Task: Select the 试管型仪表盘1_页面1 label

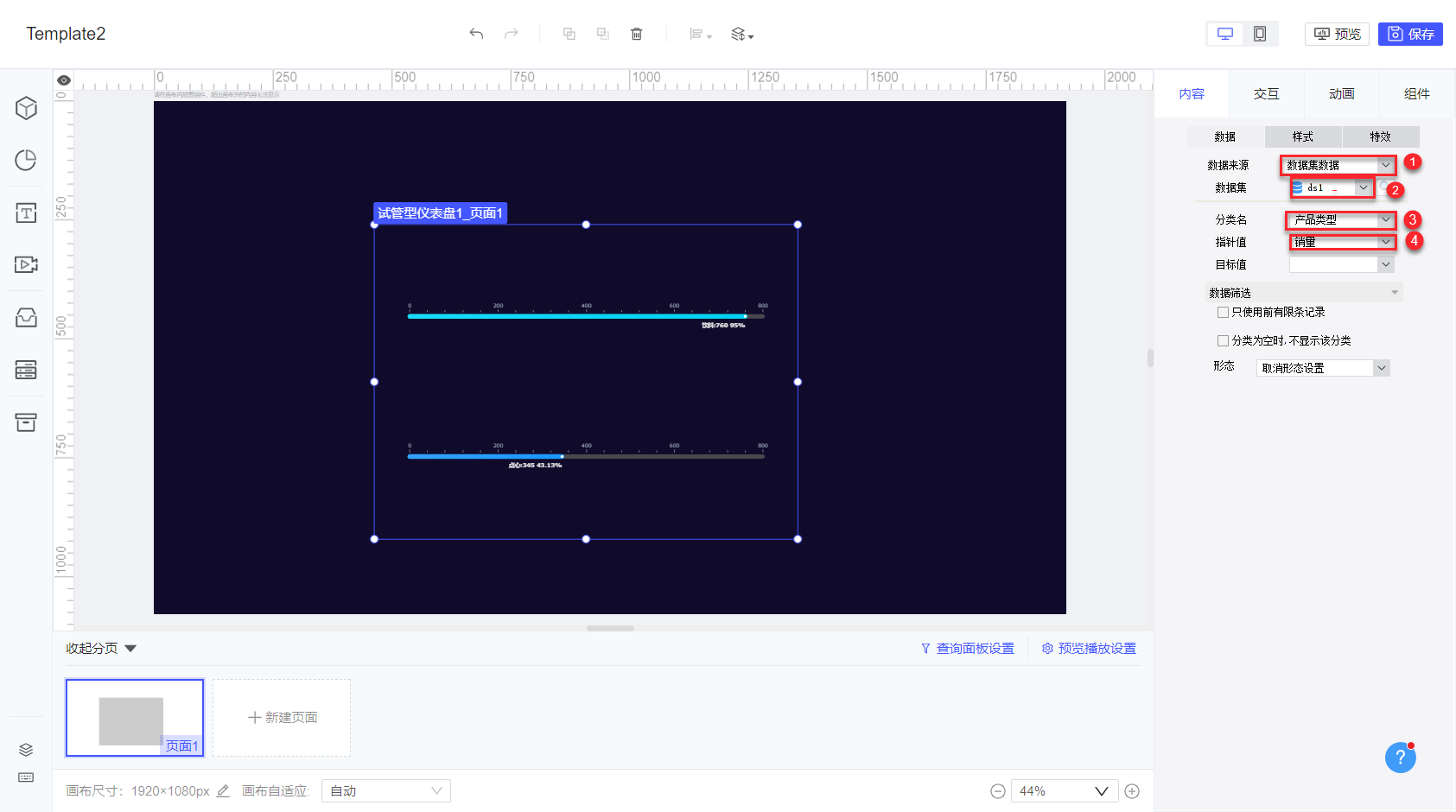Action: pos(440,213)
